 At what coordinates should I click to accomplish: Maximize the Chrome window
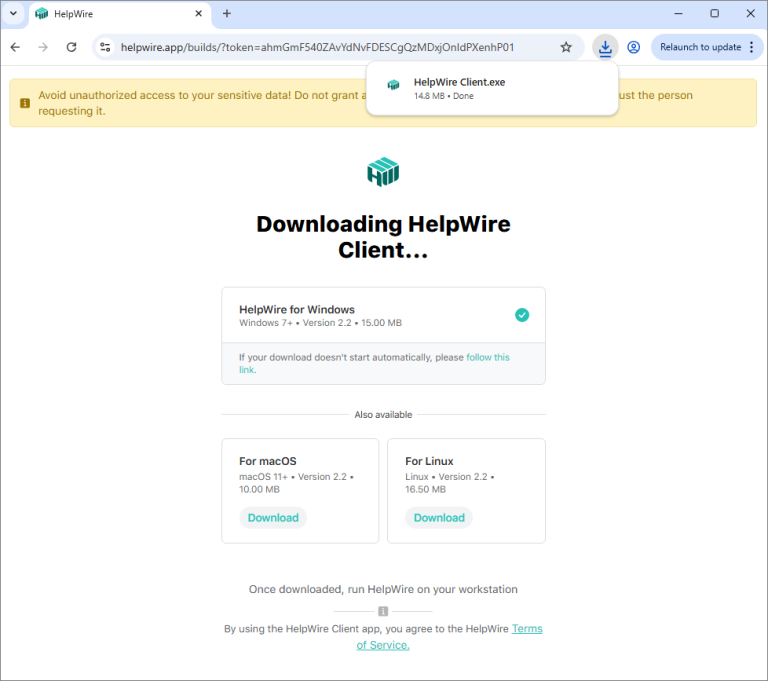715,14
